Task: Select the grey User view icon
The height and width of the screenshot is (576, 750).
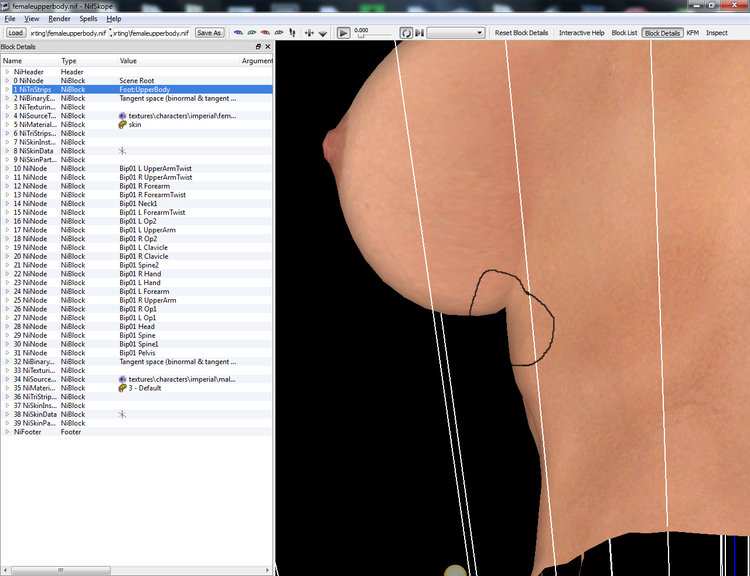Action: [278, 33]
